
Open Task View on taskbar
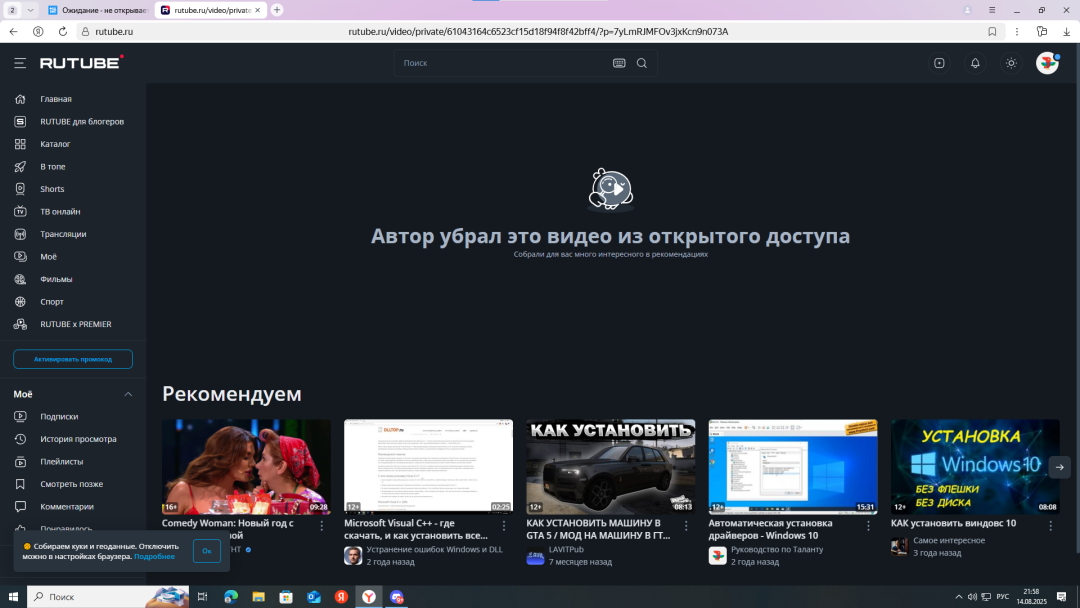[x=202, y=597]
